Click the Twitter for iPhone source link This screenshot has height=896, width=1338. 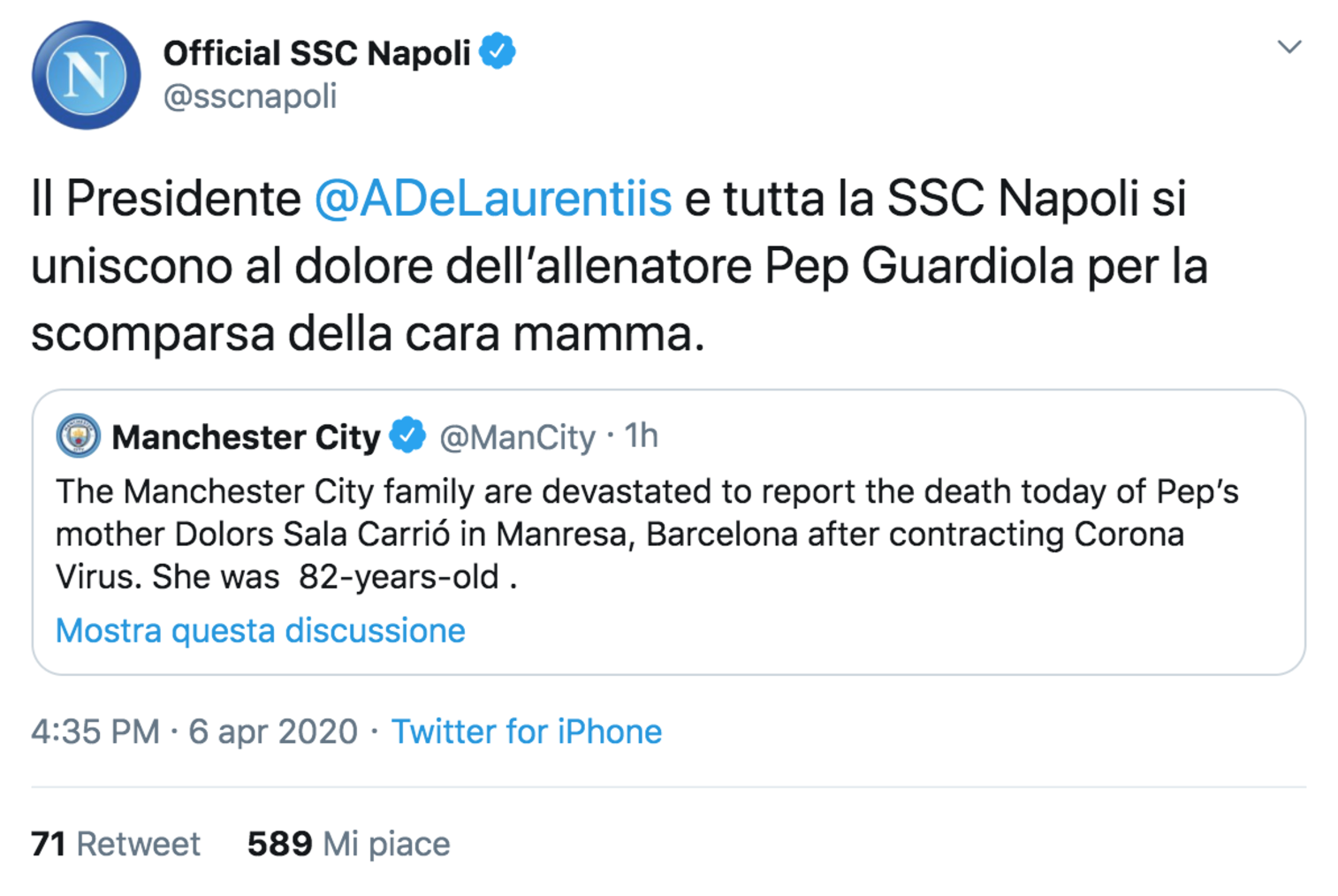click(x=527, y=732)
